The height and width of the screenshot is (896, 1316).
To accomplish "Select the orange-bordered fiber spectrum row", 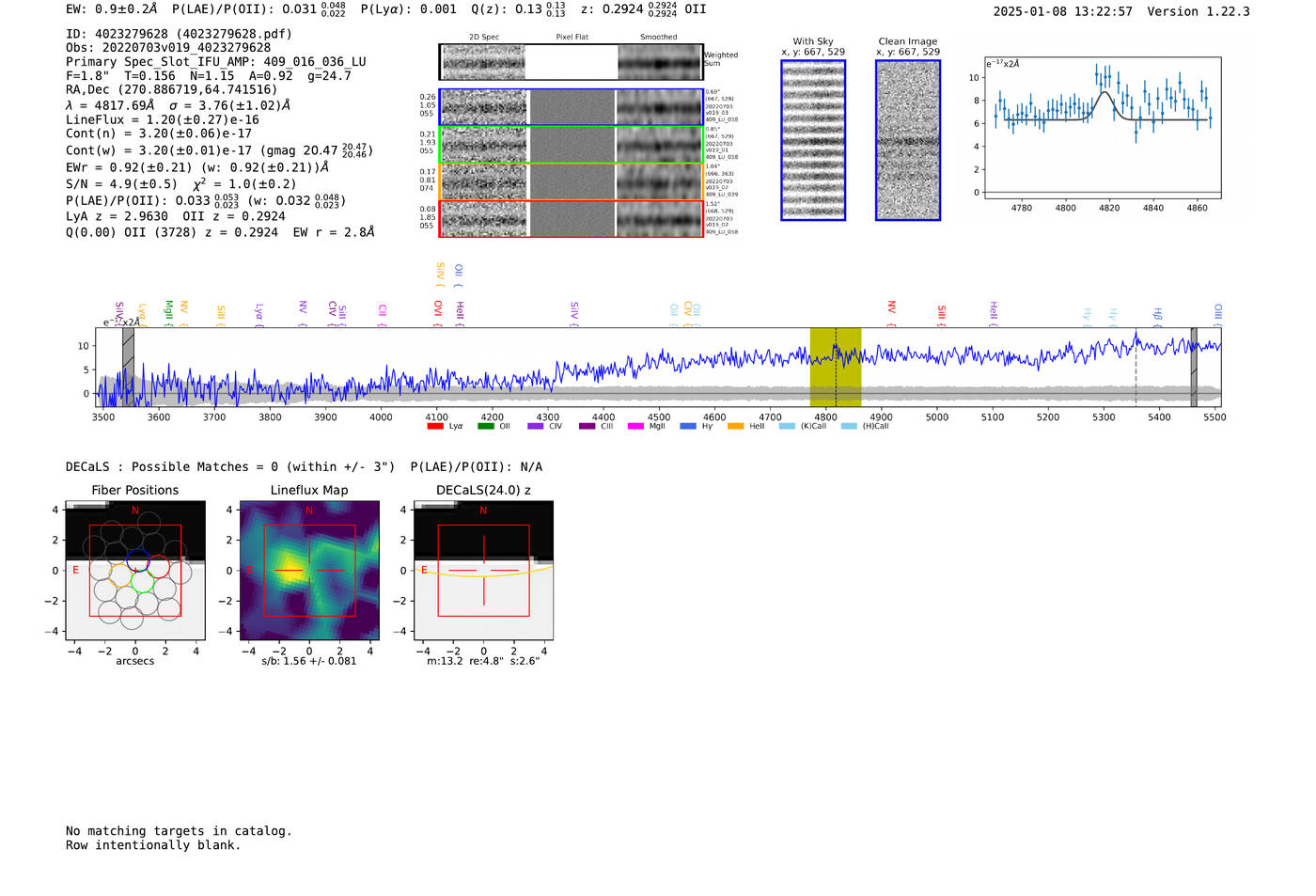I will click(571, 181).
